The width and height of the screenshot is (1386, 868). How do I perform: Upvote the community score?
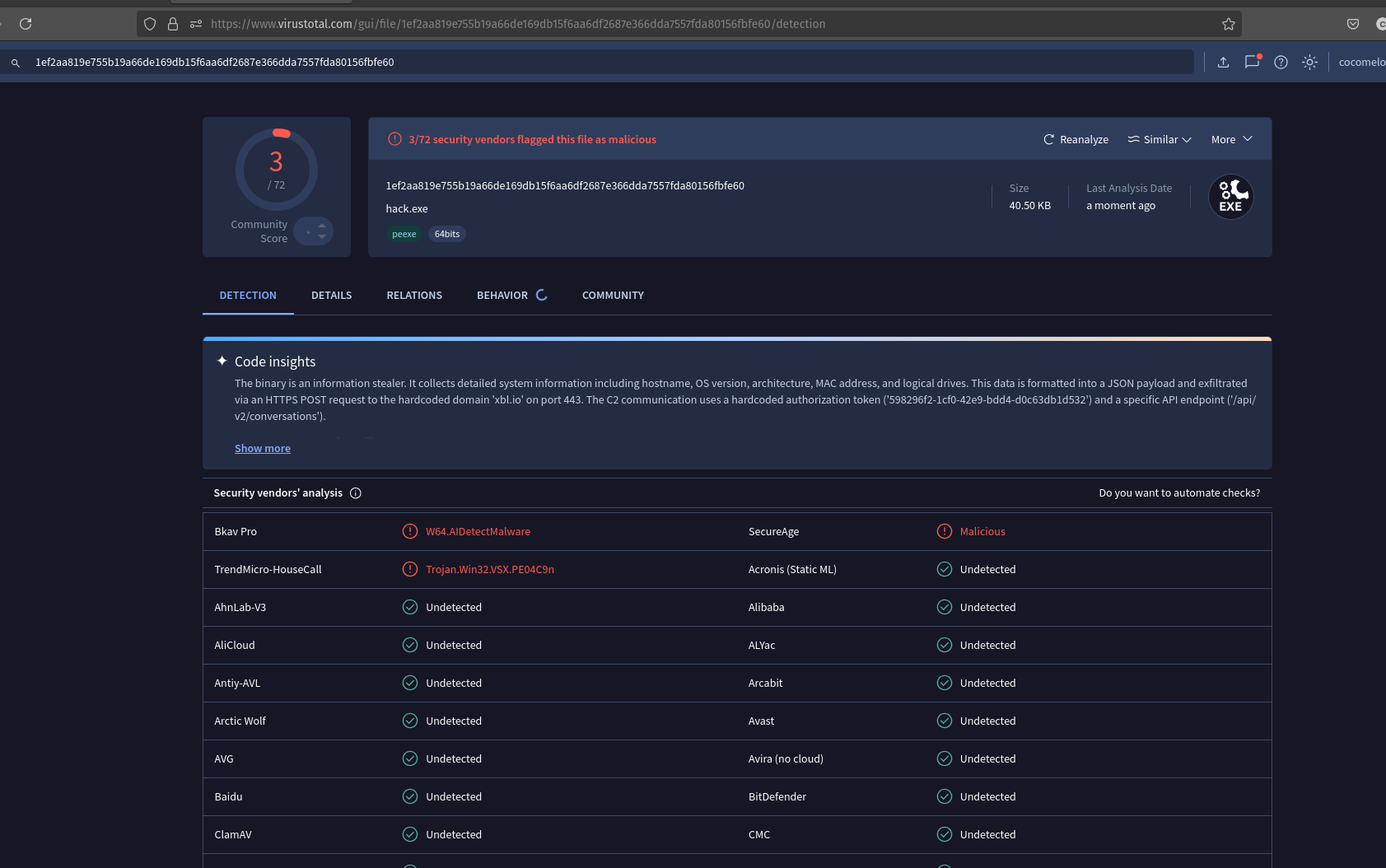click(x=322, y=225)
